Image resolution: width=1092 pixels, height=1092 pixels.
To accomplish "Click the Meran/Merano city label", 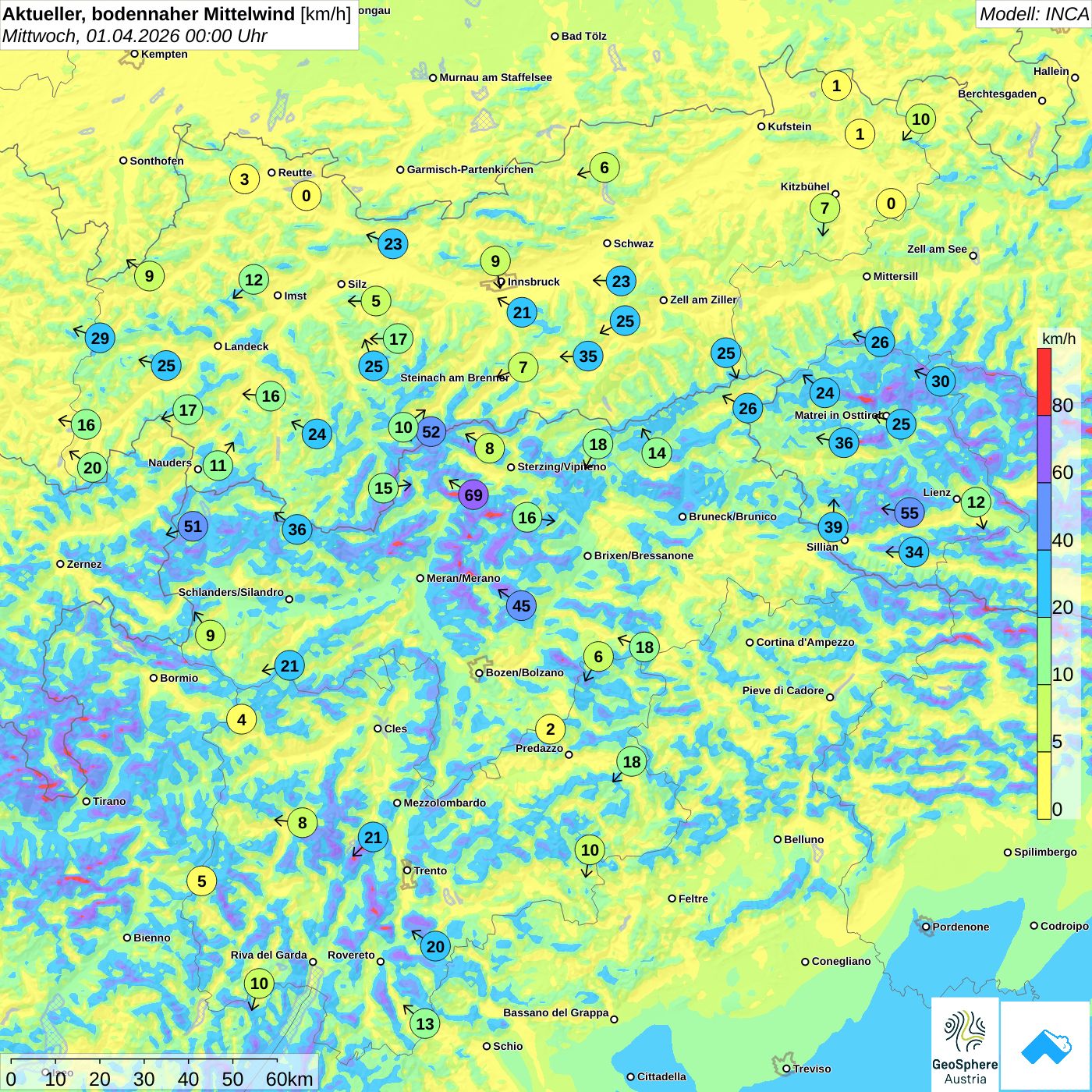I will coord(463,578).
